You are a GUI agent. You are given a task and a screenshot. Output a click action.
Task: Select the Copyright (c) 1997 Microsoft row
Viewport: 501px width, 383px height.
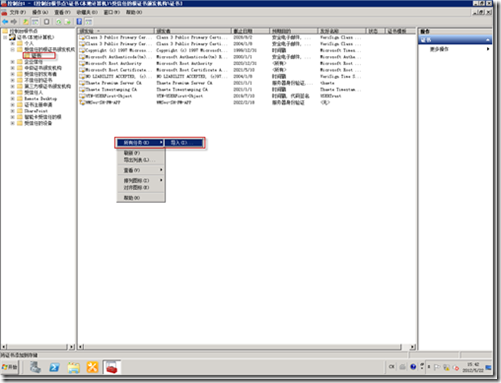(x=220, y=50)
